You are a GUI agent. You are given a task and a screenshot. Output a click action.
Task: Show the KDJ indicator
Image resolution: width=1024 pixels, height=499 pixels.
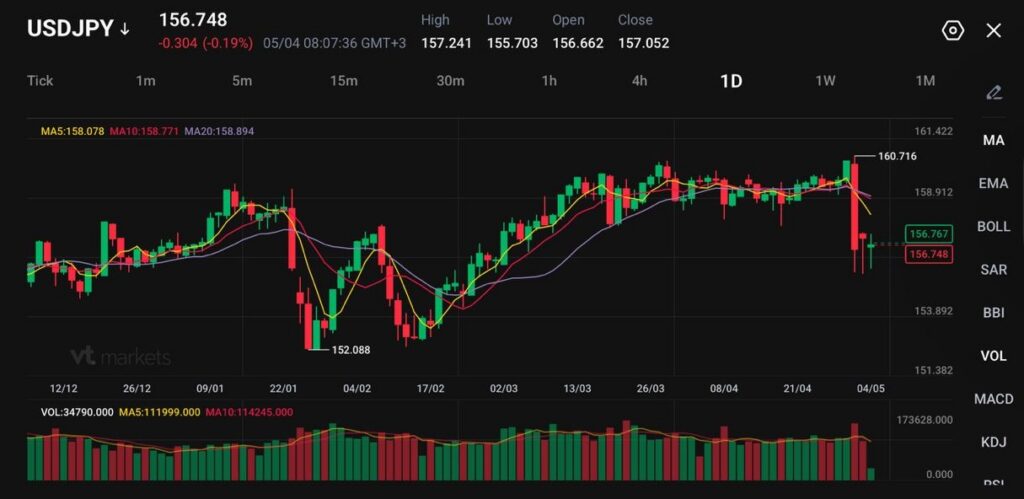[993, 442]
